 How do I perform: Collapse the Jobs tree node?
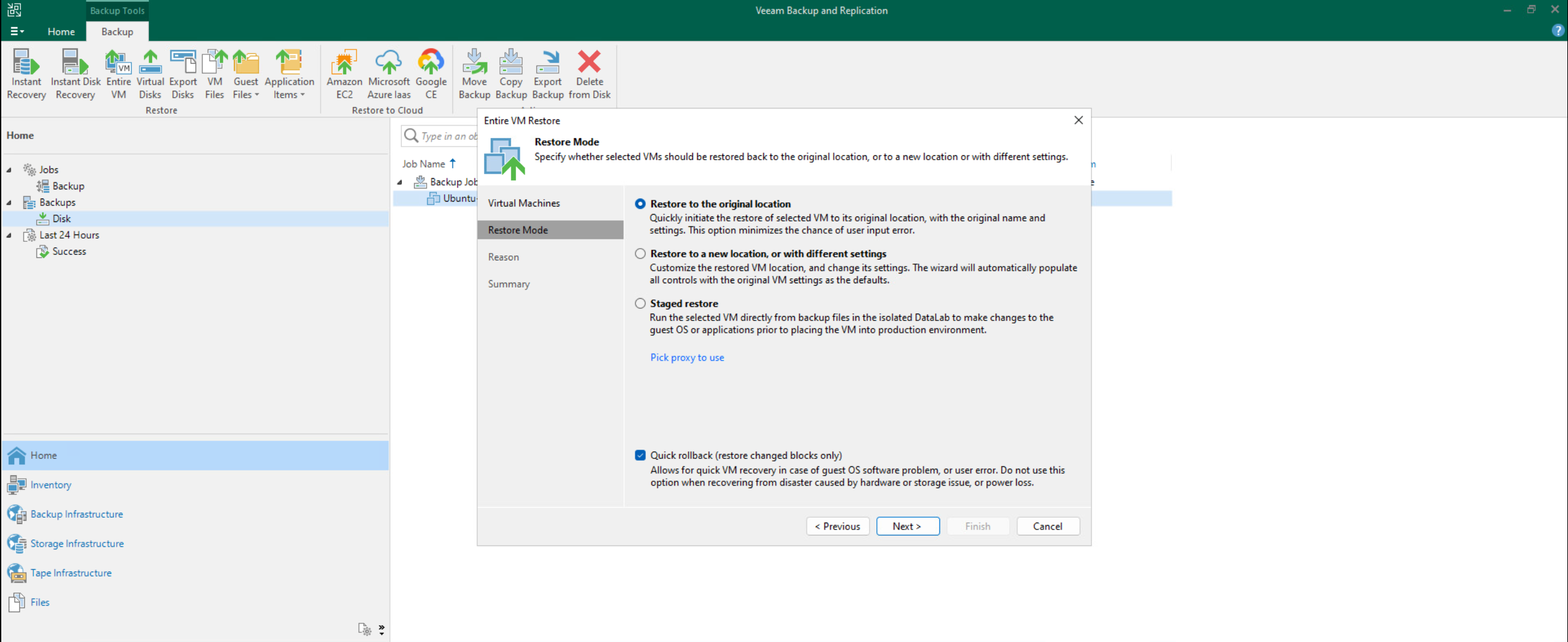pos(9,169)
